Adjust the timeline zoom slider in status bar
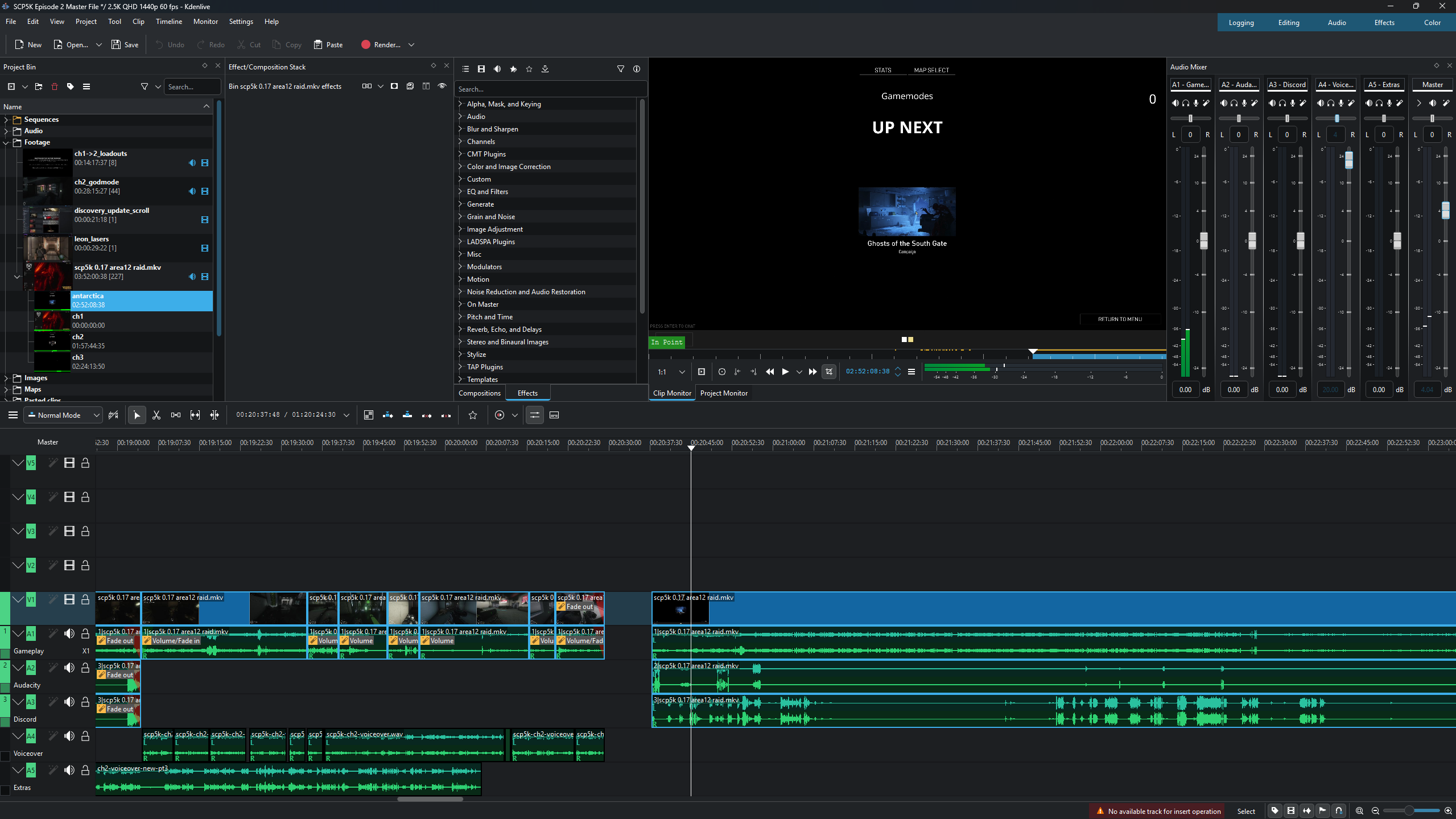The image size is (1456, 819). 1409,811
